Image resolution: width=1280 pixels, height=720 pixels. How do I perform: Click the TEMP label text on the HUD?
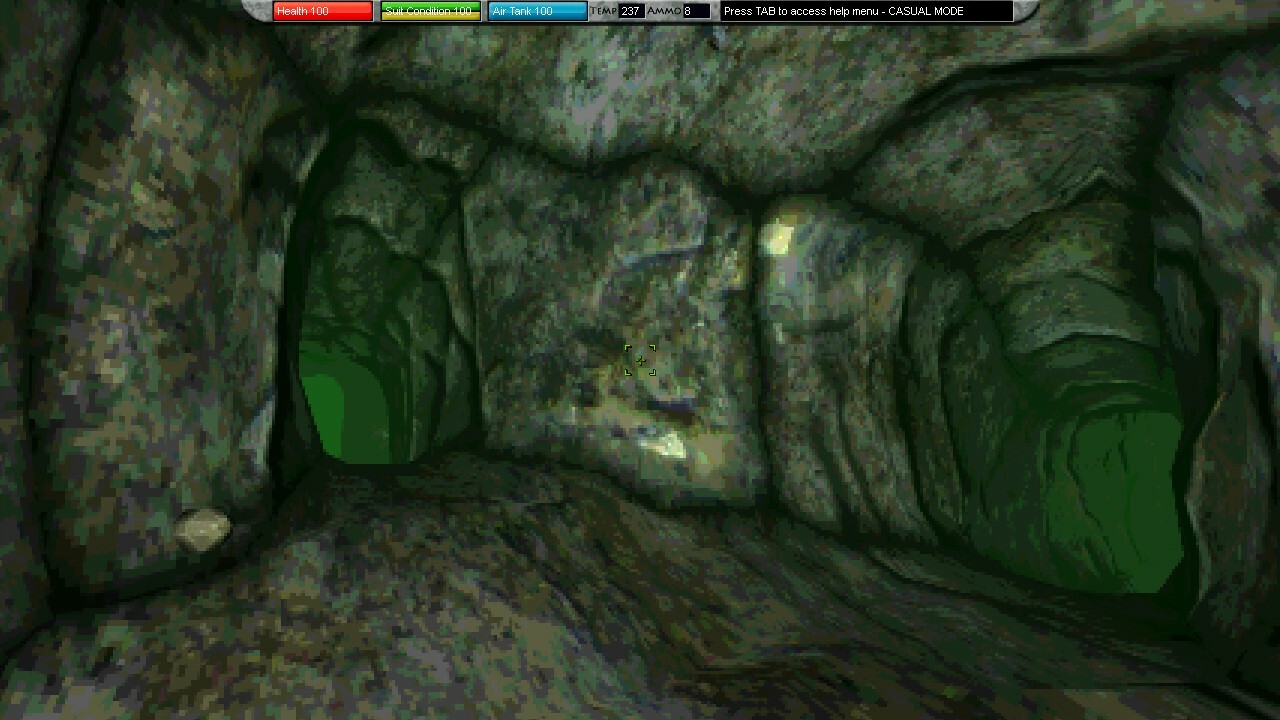(601, 13)
